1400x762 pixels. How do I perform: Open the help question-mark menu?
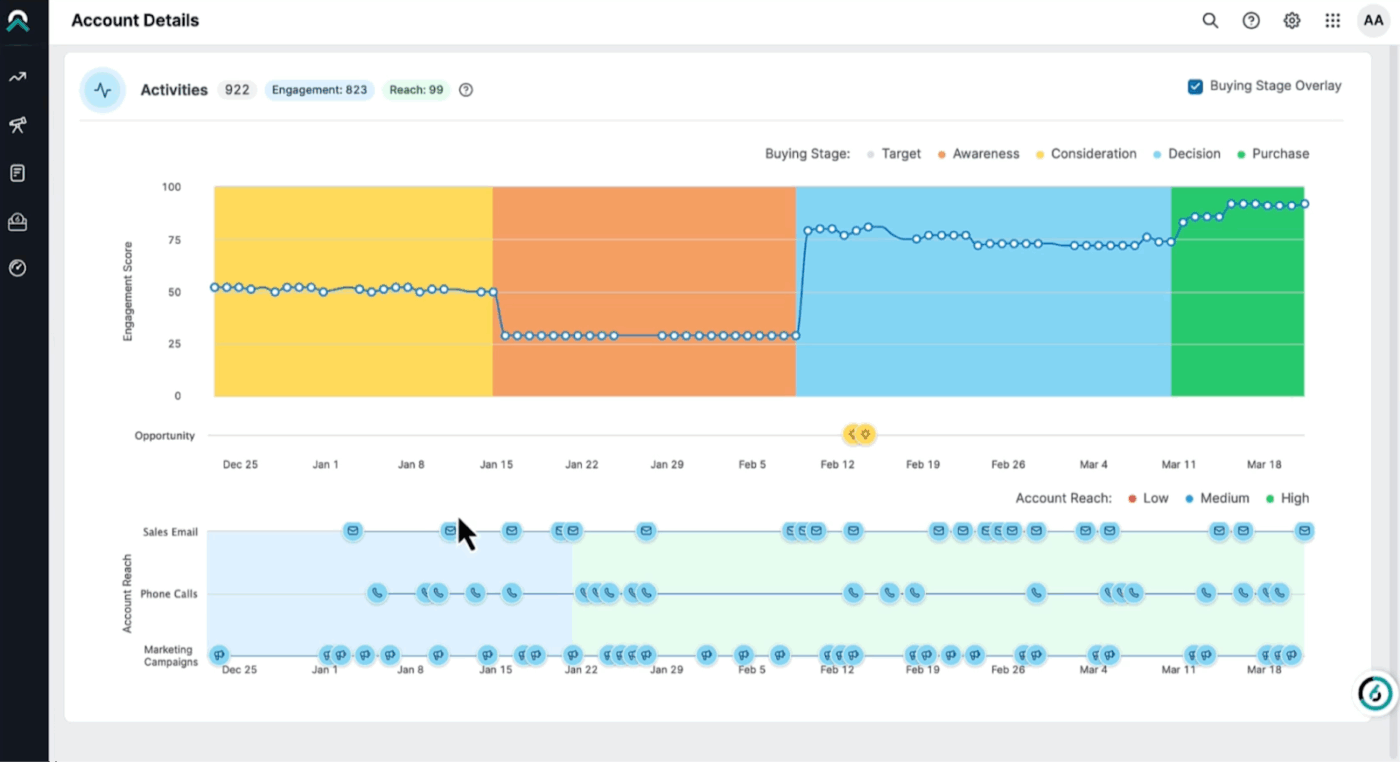1251,20
